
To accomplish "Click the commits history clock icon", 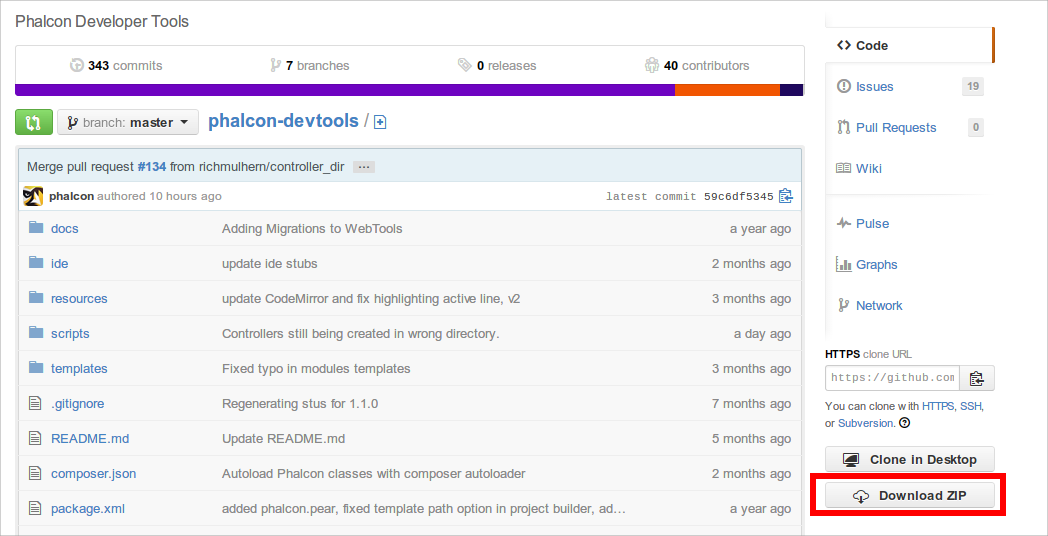I will (77, 65).
